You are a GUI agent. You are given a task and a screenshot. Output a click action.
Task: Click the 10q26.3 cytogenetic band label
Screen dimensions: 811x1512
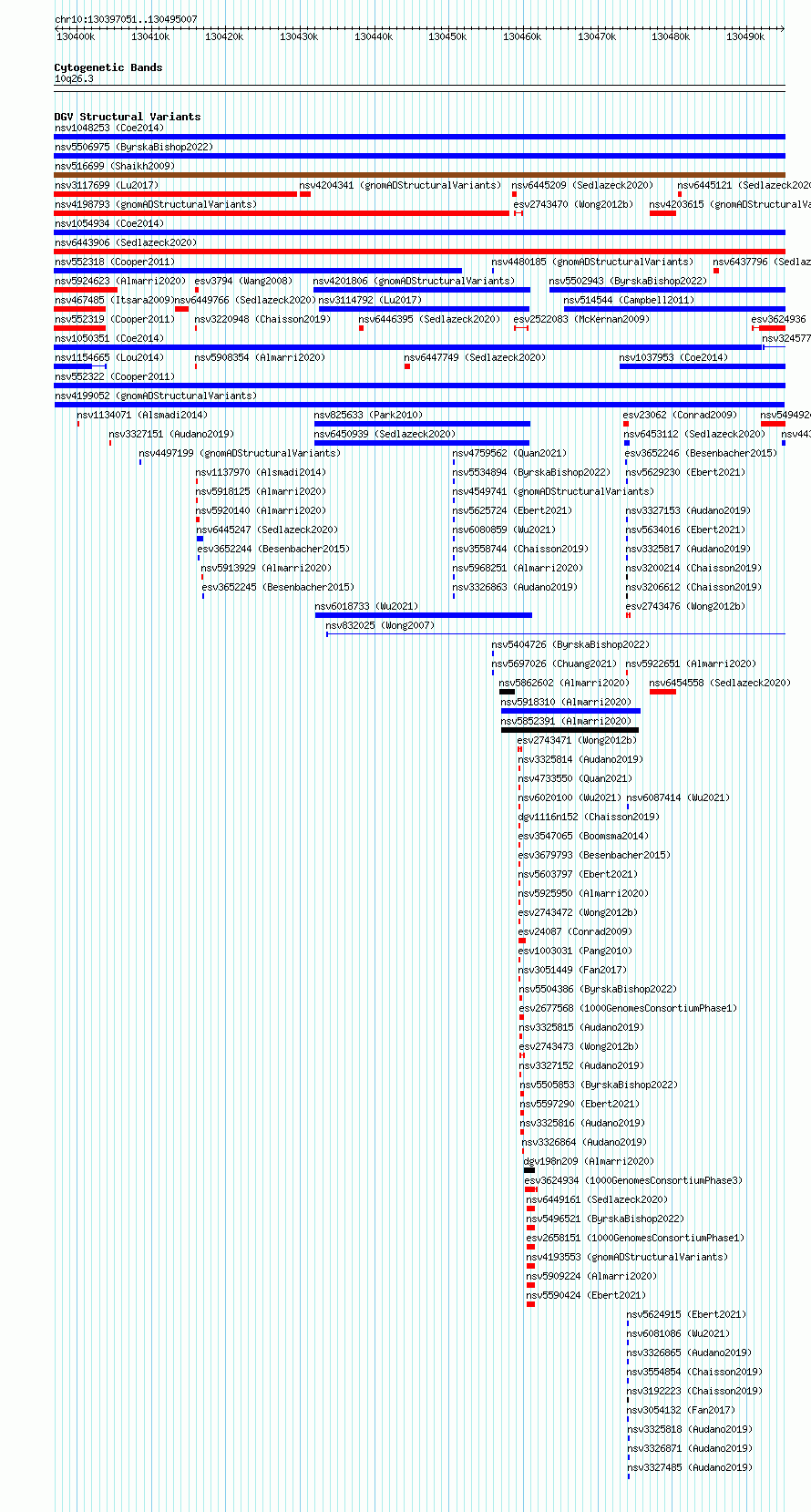pyautogui.click(x=74, y=79)
